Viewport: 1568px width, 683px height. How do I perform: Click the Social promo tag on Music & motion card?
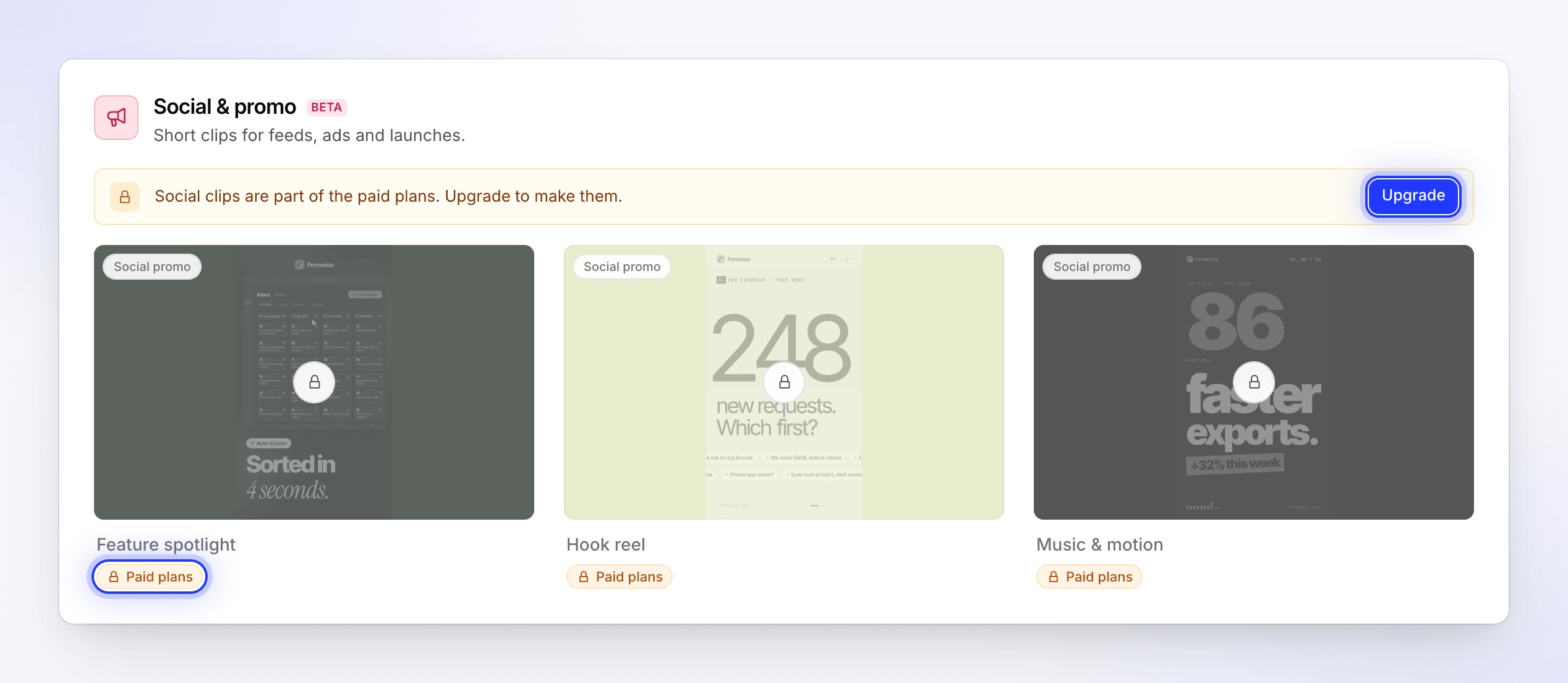pos(1092,267)
